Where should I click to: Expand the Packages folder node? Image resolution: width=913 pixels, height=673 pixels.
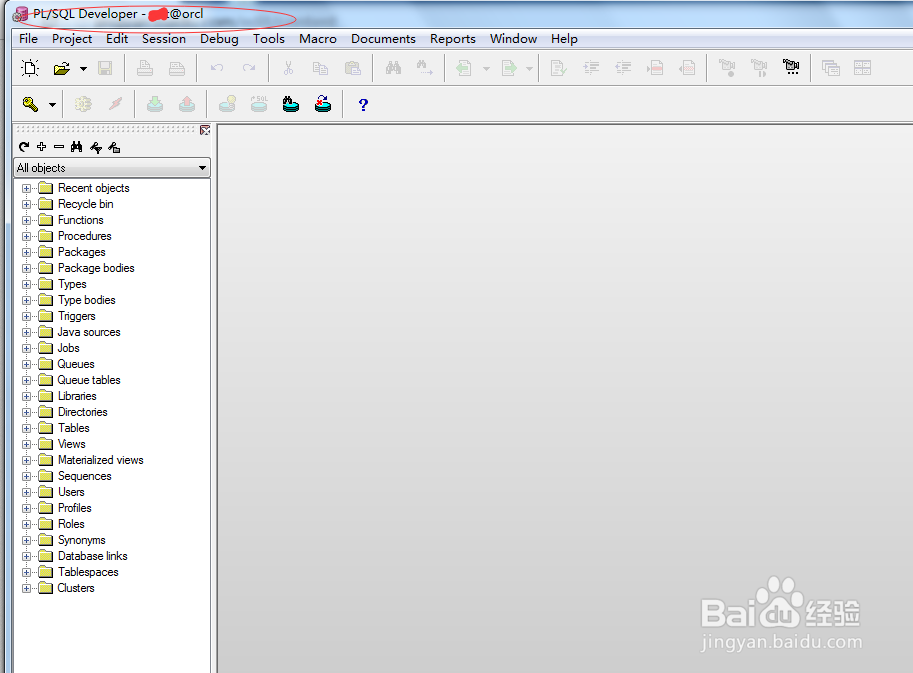[x=26, y=253]
